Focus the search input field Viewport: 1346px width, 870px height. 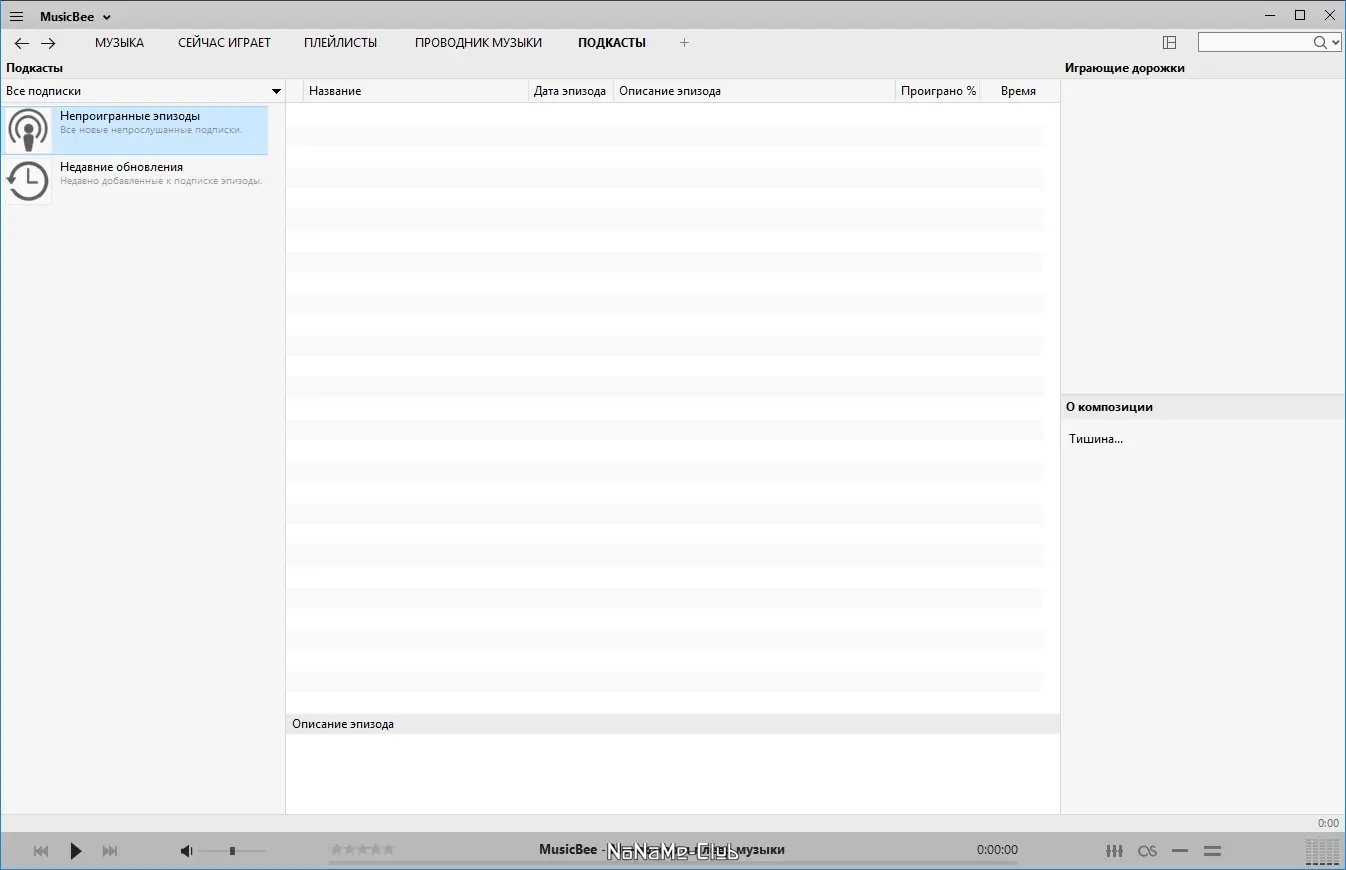pyautogui.click(x=1255, y=43)
